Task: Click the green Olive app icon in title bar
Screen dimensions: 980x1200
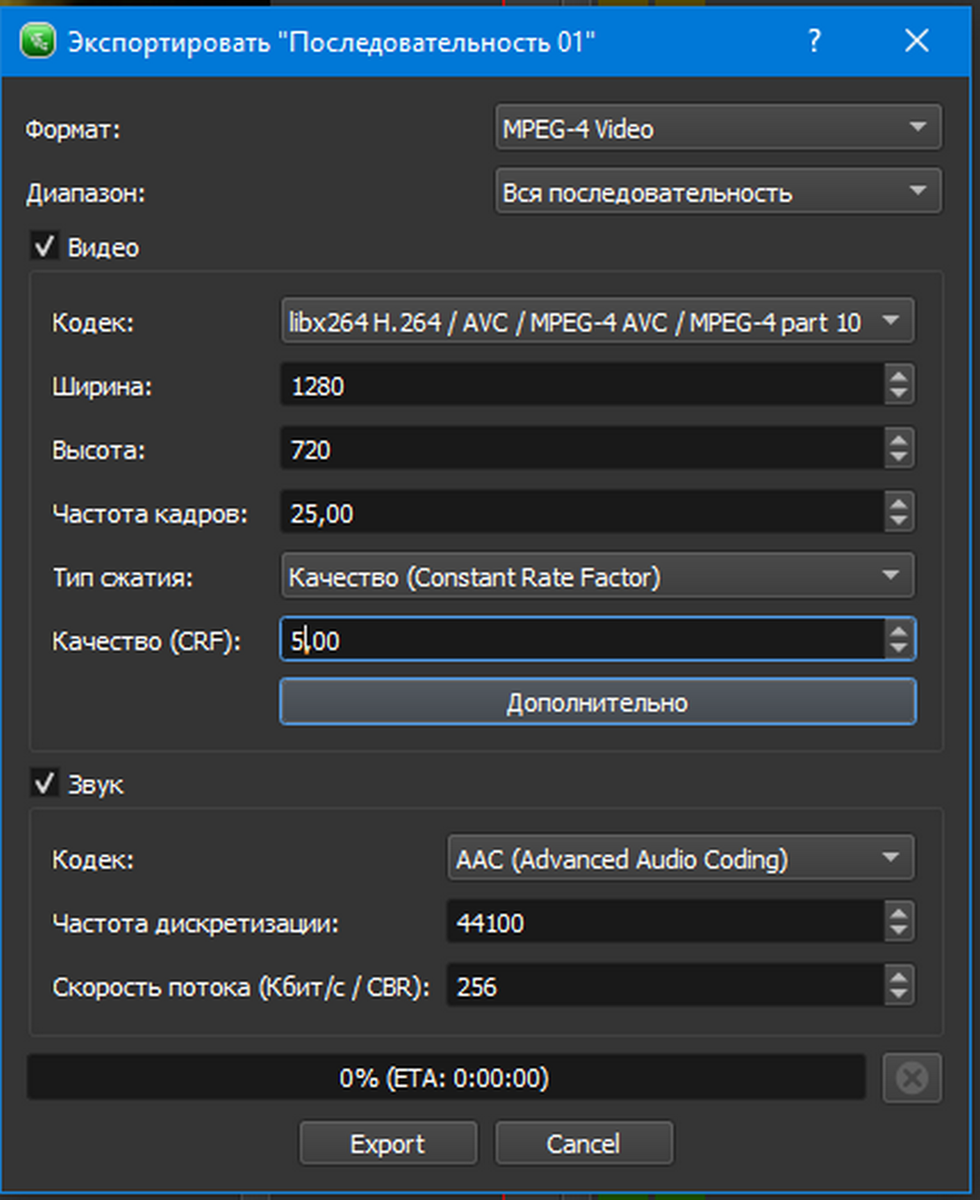Action: [38, 41]
